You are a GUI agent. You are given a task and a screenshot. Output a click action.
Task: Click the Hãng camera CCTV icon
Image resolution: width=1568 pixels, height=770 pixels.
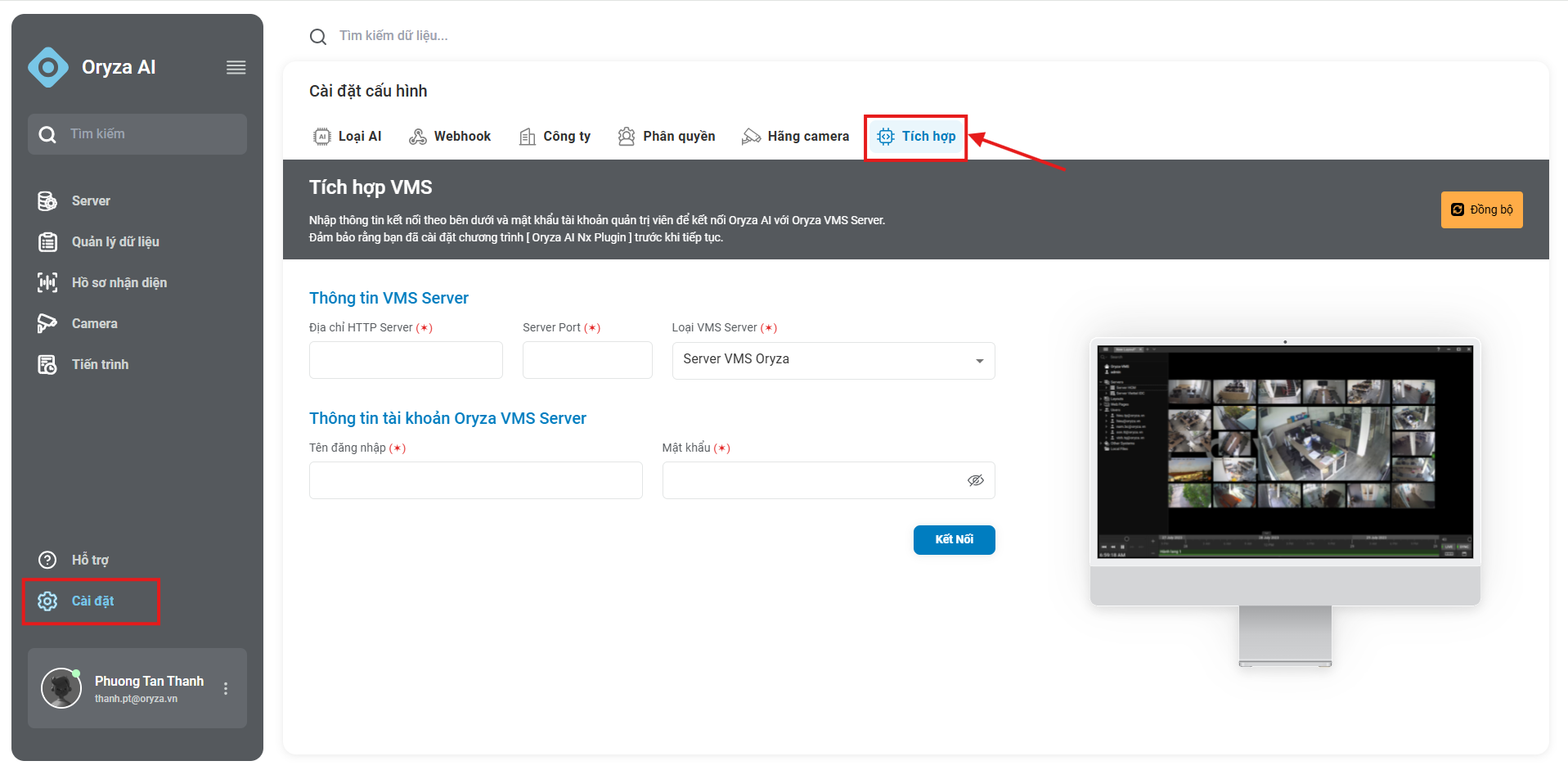click(x=751, y=137)
